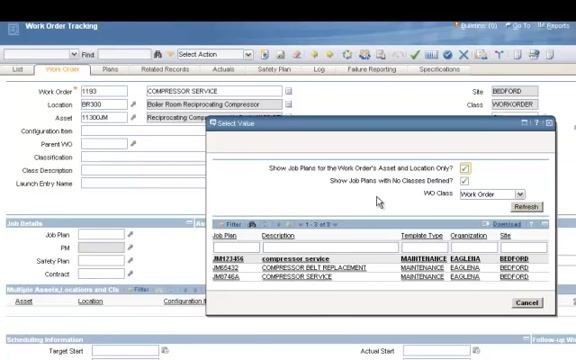Open Target Start date picker icon
576x360 pixels.
tap(165, 350)
